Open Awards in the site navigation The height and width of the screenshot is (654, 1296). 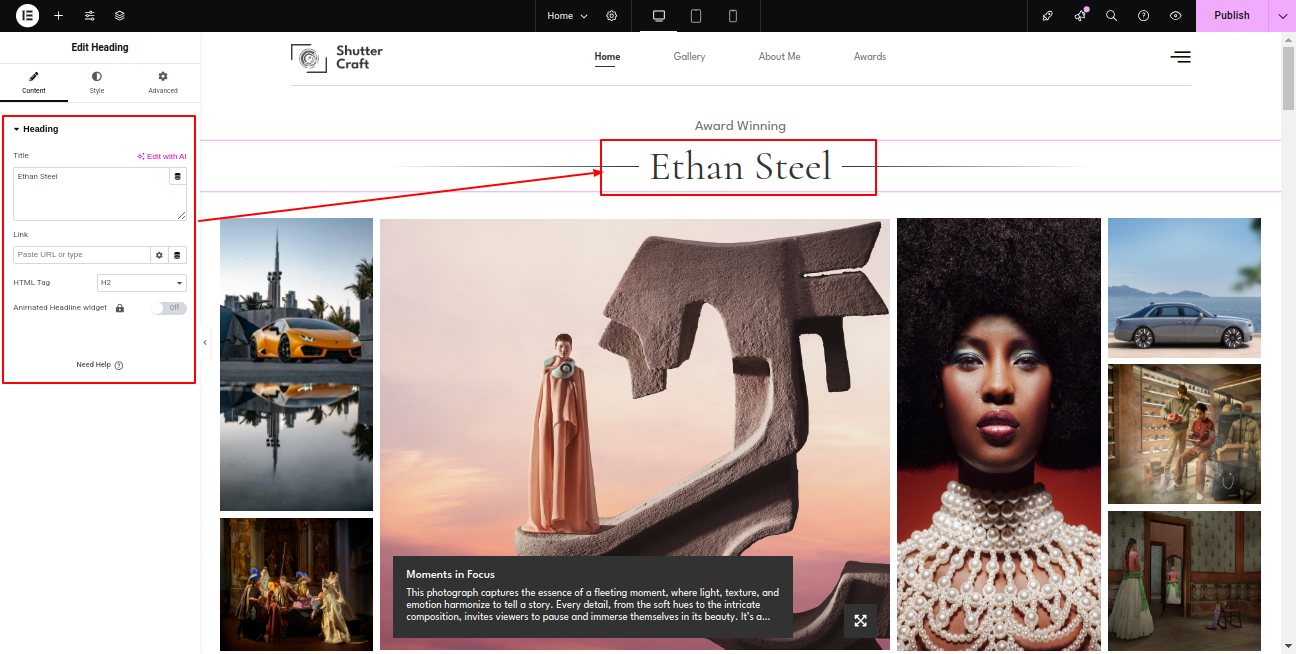pyautogui.click(x=870, y=57)
